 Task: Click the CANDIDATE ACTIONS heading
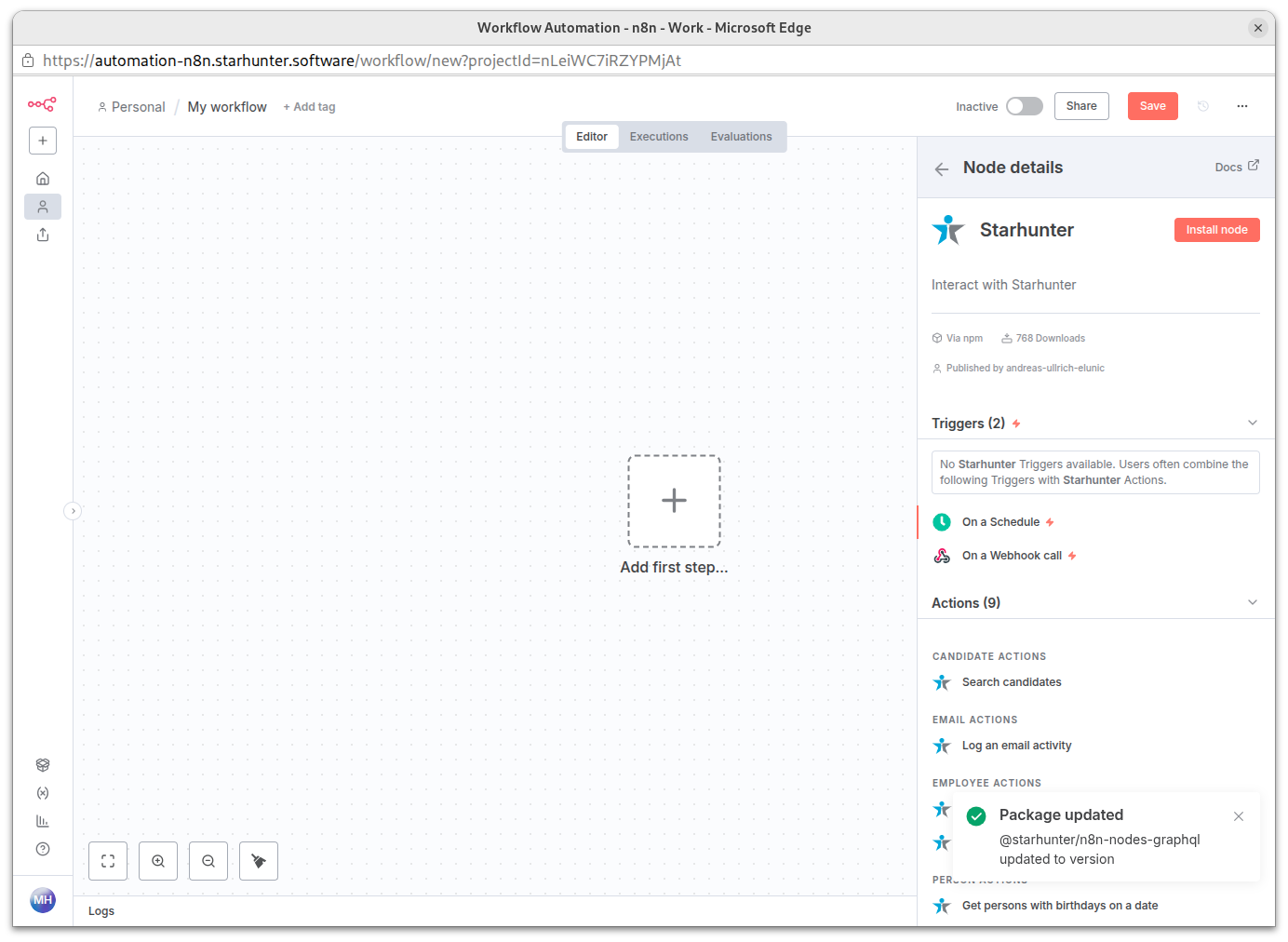989,656
